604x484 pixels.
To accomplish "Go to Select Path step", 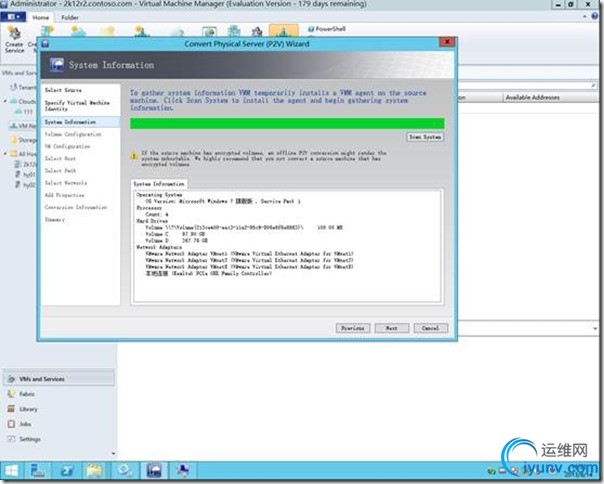I will 60,171.
